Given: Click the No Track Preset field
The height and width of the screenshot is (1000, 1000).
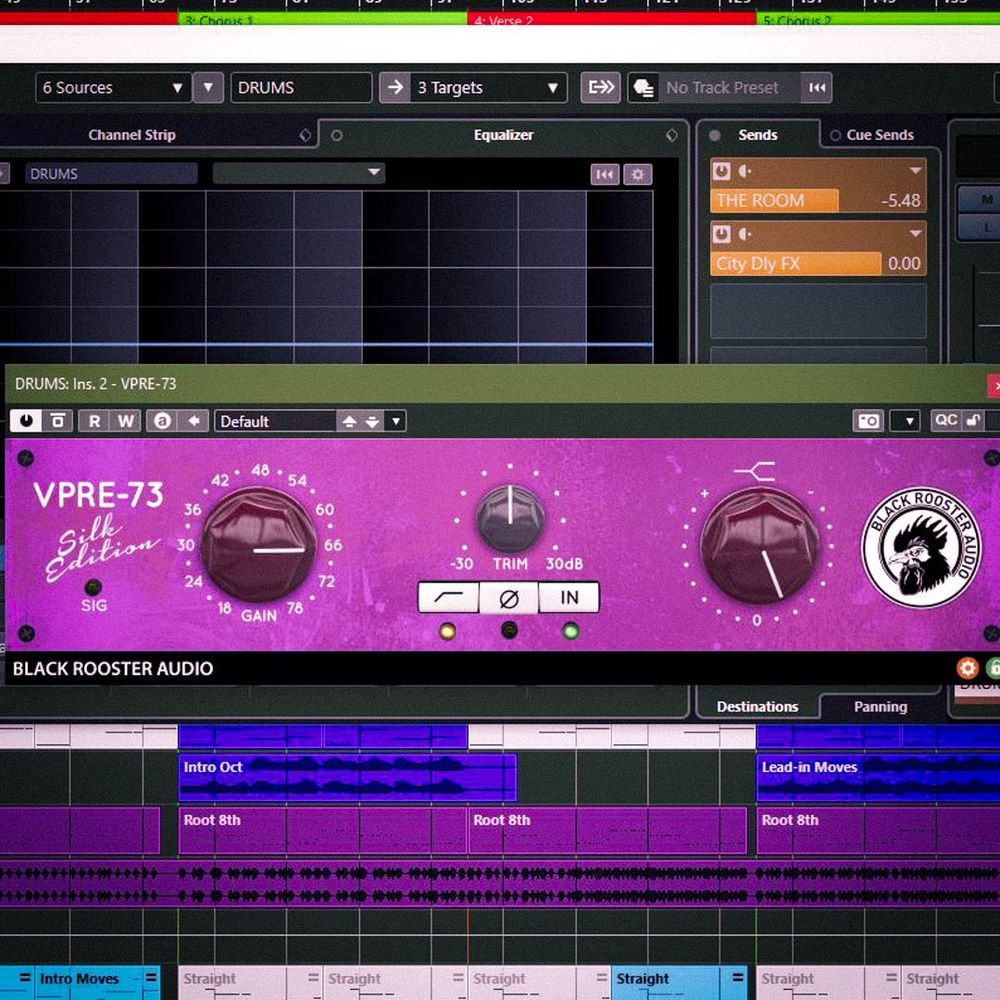Looking at the screenshot, I should click(x=730, y=87).
